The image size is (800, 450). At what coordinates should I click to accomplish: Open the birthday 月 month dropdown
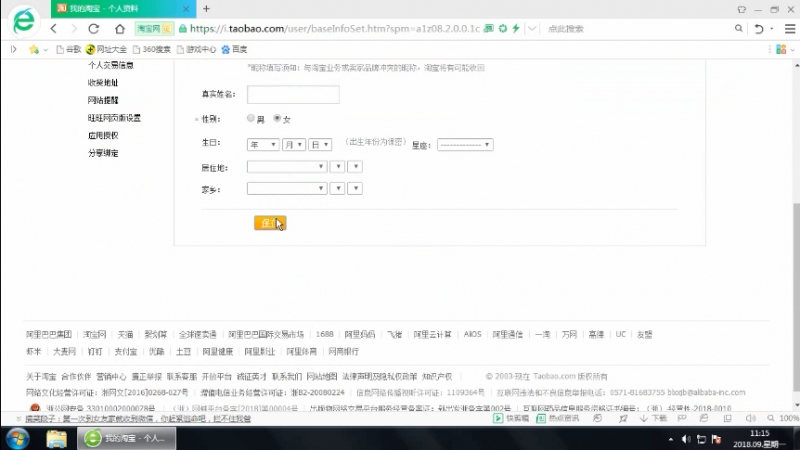coord(293,145)
